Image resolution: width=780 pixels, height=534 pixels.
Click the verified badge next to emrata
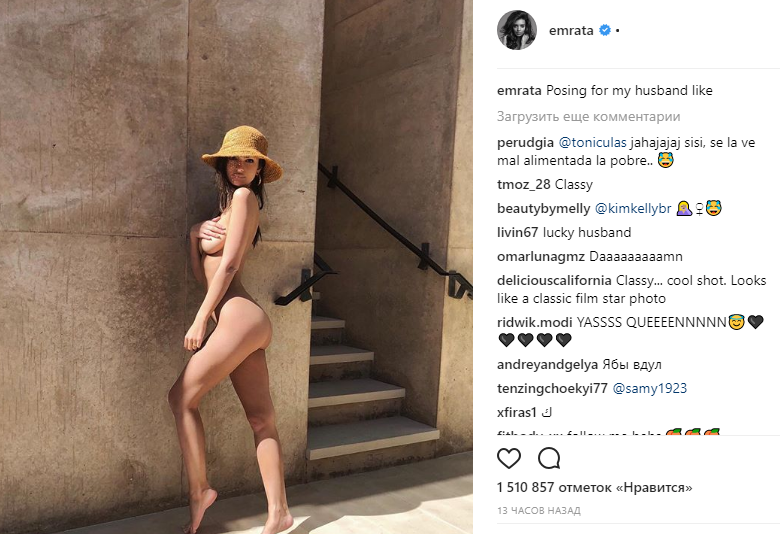coord(605,30)
